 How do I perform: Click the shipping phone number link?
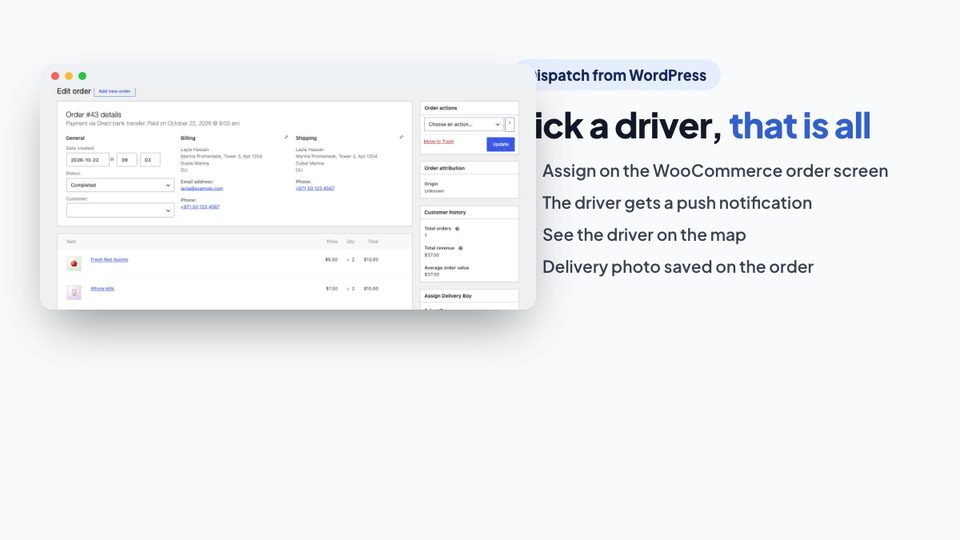coord(315,189)
